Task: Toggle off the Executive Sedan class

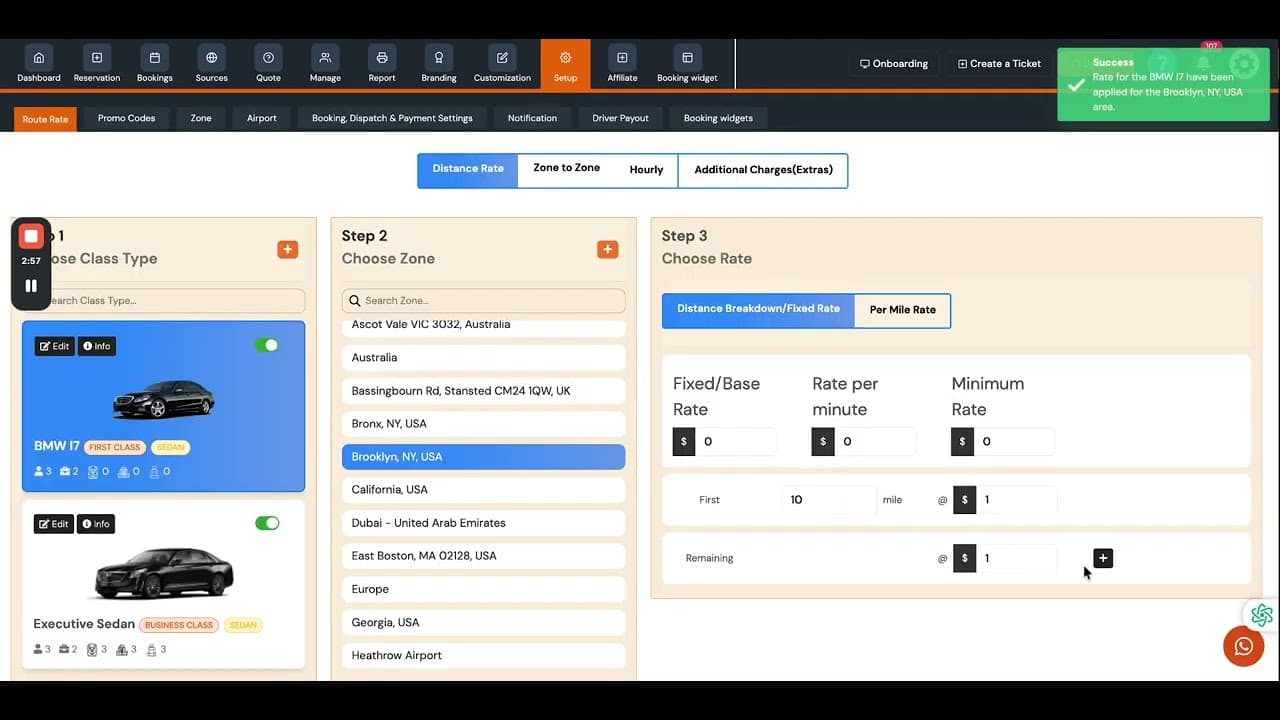Action: [x=267, y=523]
